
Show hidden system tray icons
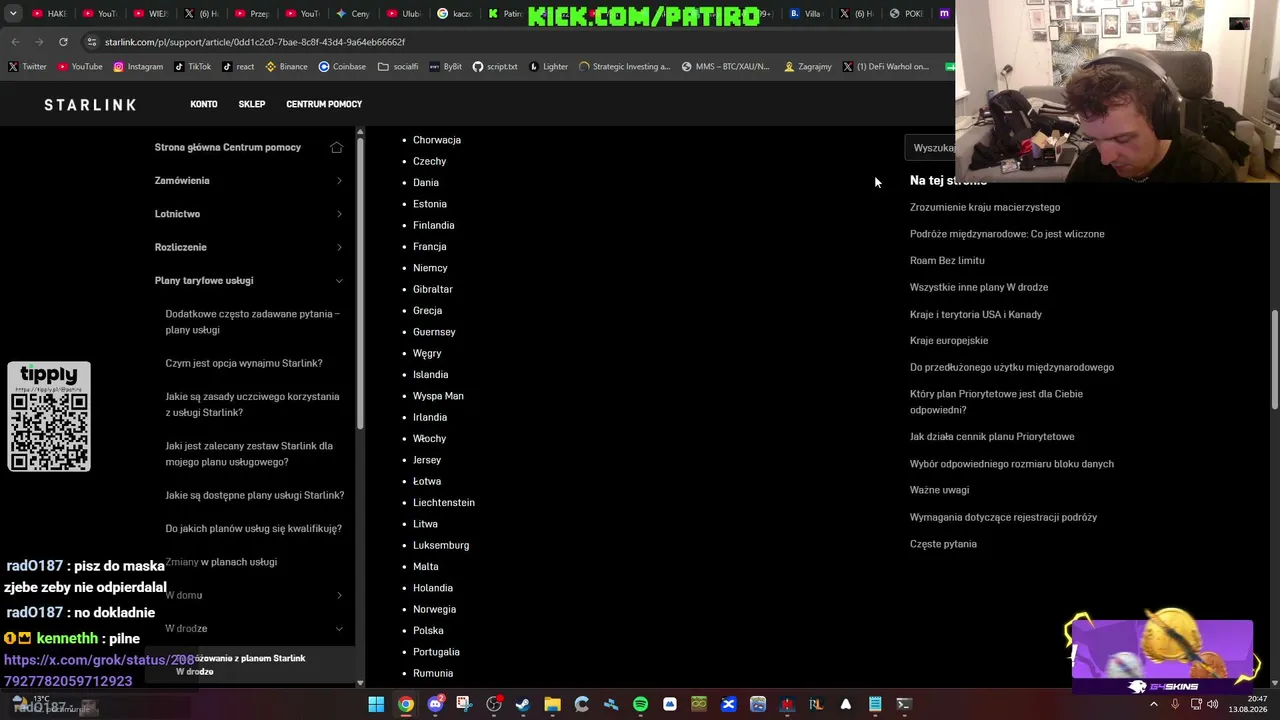coord(1153,704)
